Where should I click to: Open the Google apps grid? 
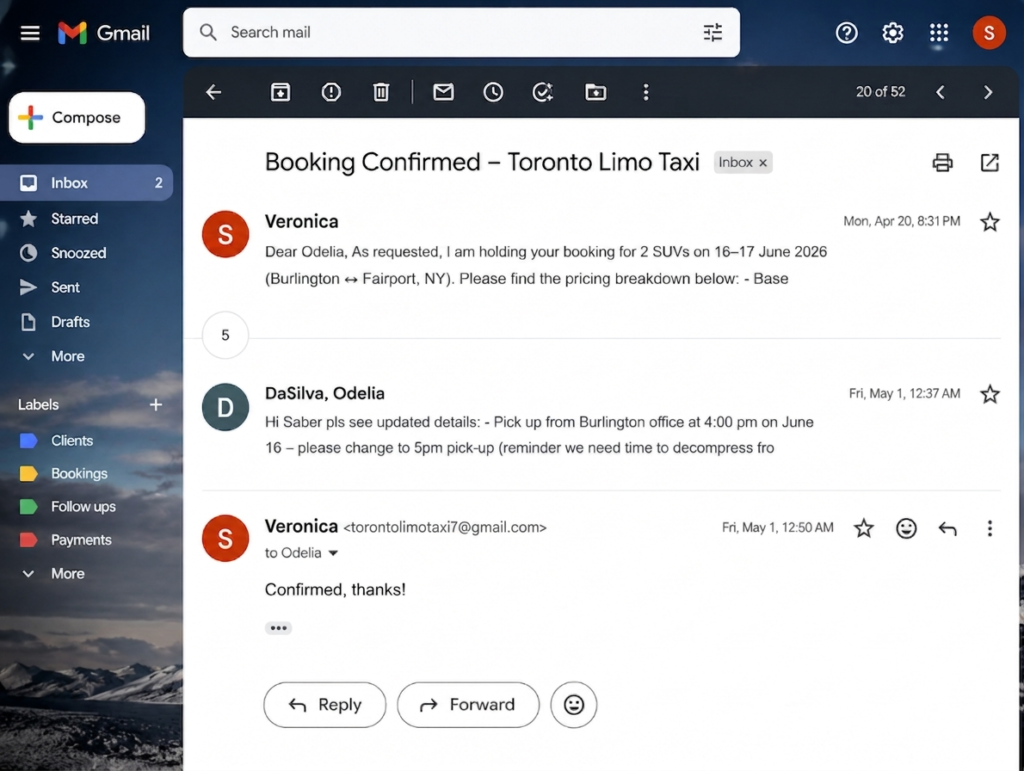click(x=938, y=33)
